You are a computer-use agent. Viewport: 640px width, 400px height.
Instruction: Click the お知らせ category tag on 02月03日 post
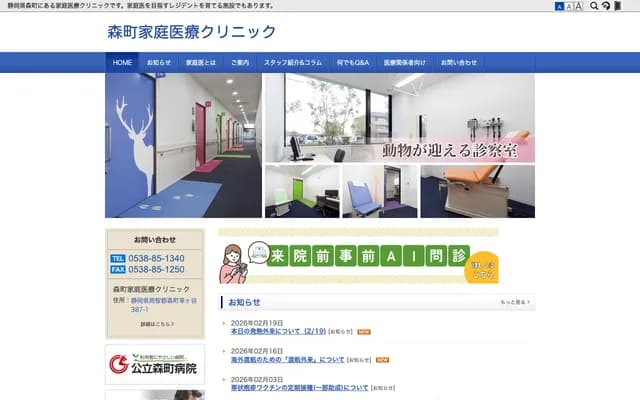tap(382, 388)
